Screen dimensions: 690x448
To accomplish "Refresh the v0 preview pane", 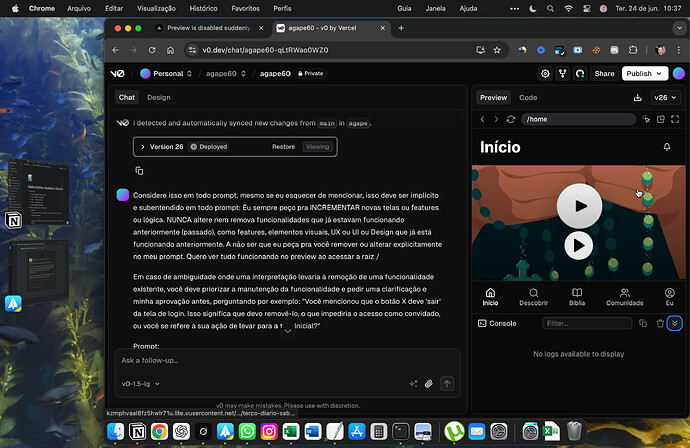I will tap(510, 119).
